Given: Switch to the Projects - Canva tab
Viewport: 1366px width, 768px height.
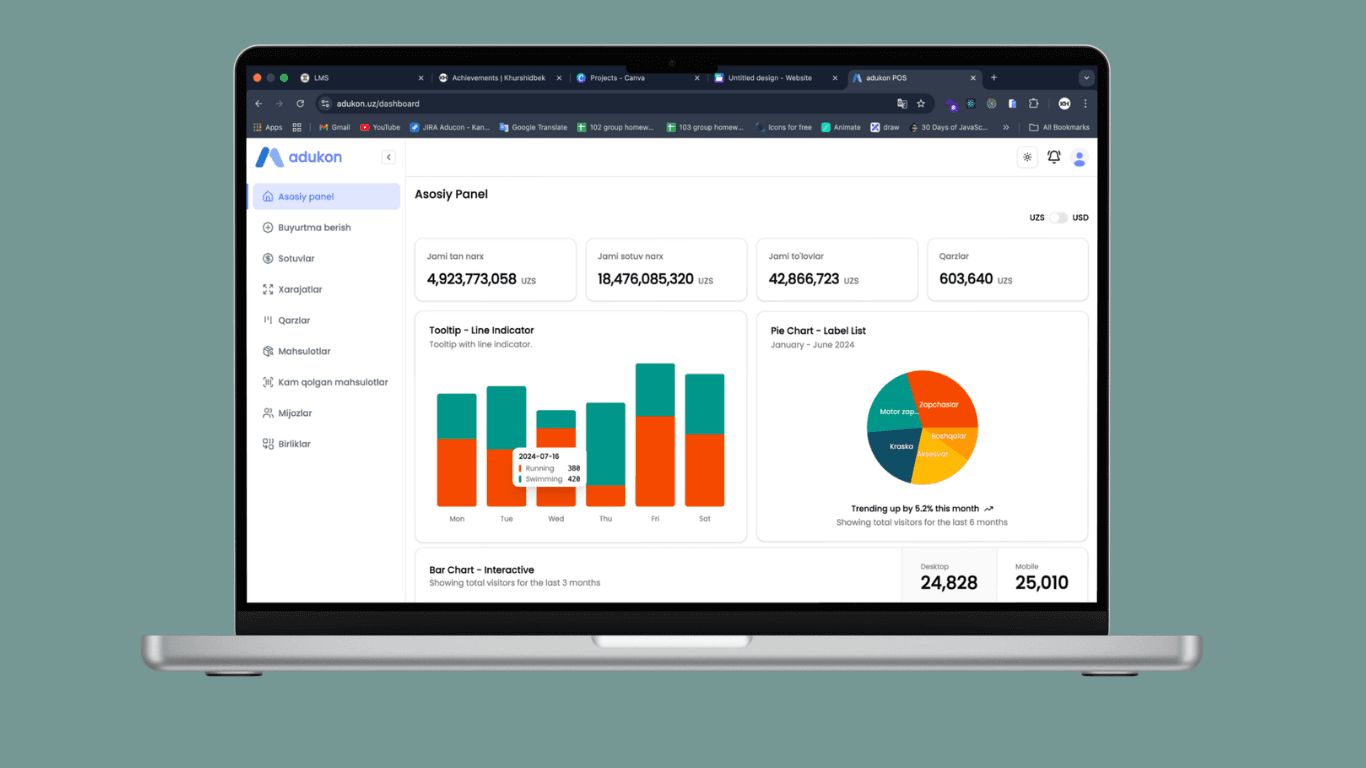Looking at the screenshot, I should [638, 78].
